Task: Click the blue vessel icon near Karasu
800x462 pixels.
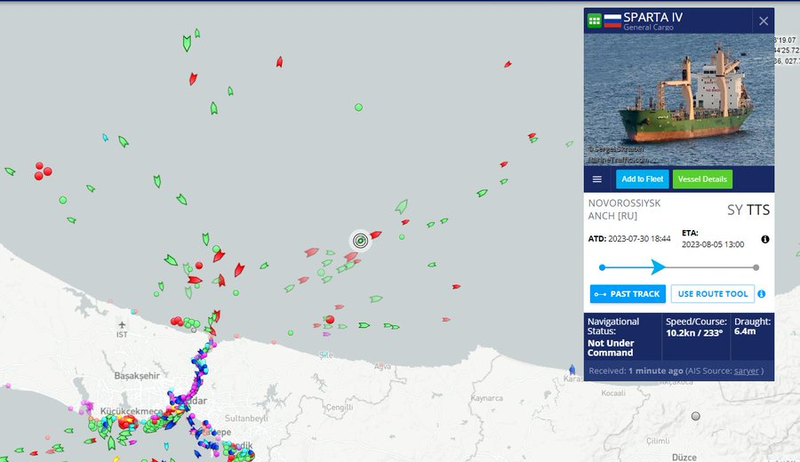Action: [x=572, y=369]
